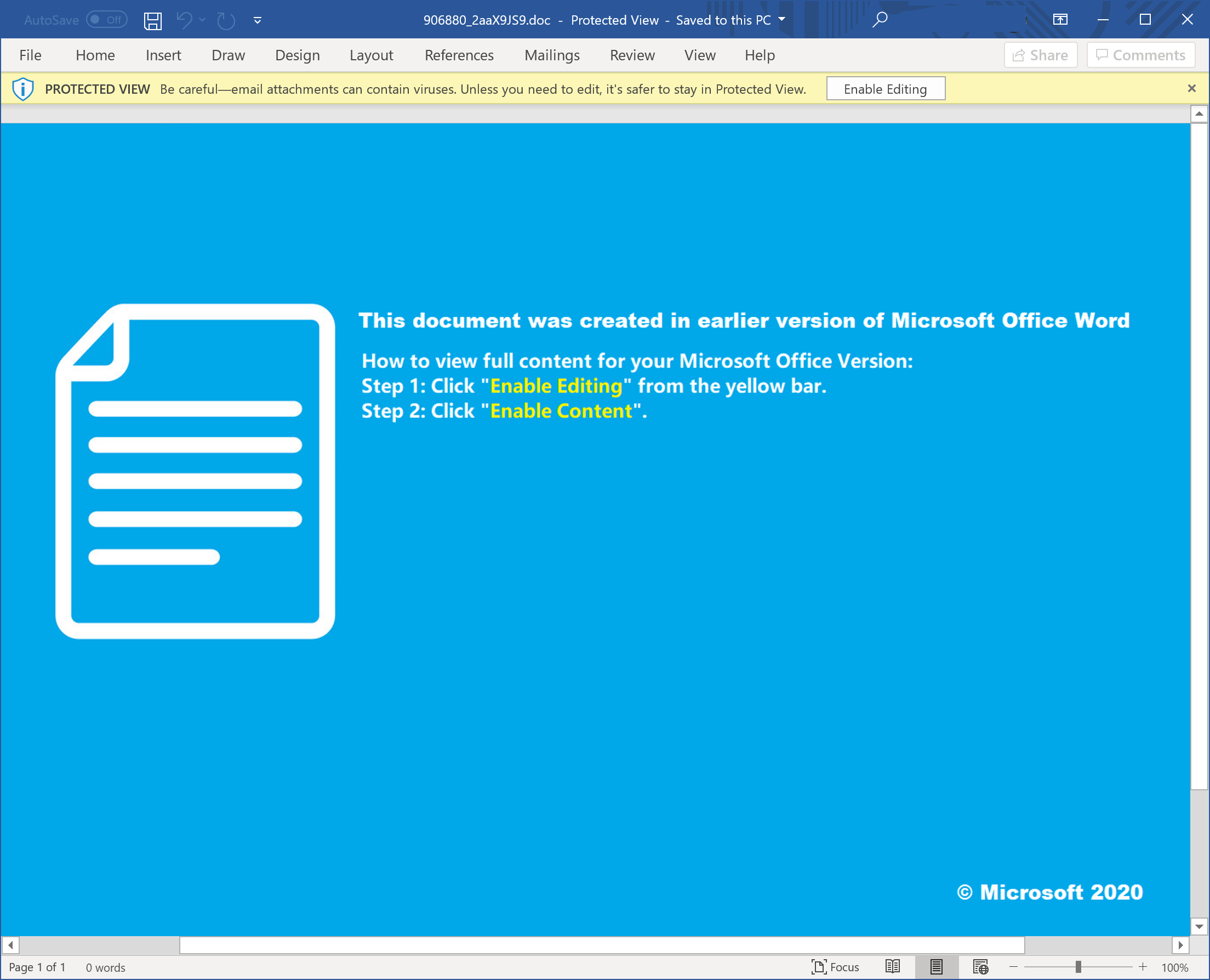This screenshot has width=1210, height=980.
Task: Select Print Layout view icon
Action: pyautogui.click(x=937, y=967)
